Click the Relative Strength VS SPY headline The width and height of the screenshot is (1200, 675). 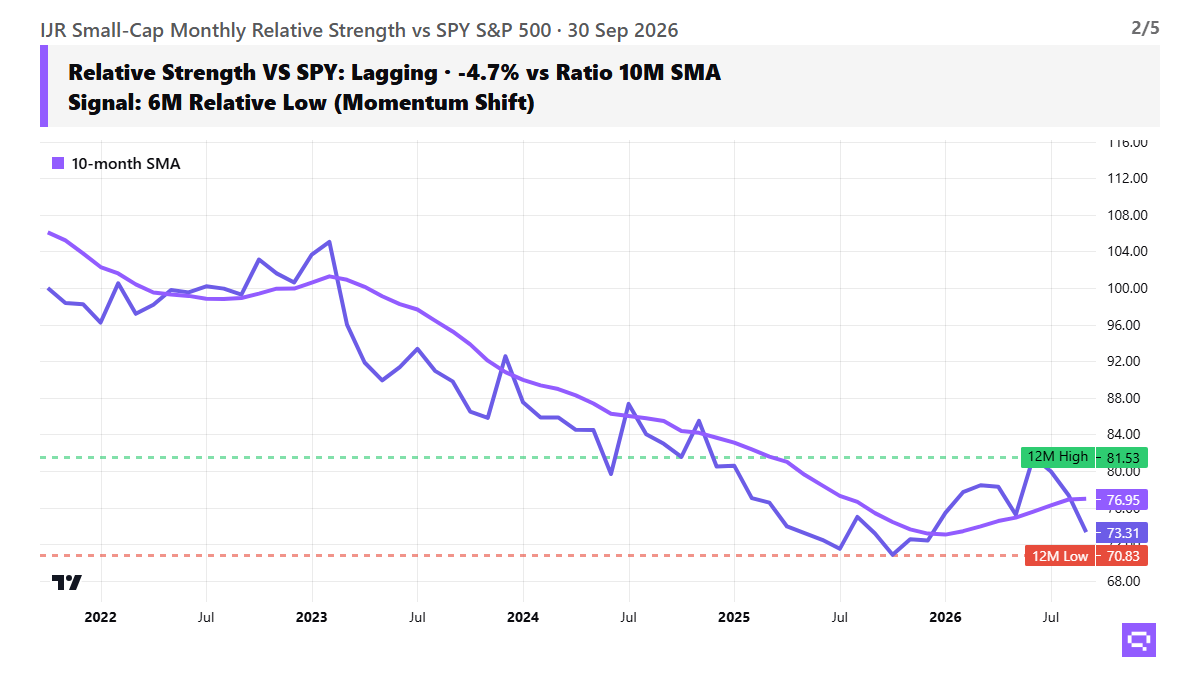395,72
